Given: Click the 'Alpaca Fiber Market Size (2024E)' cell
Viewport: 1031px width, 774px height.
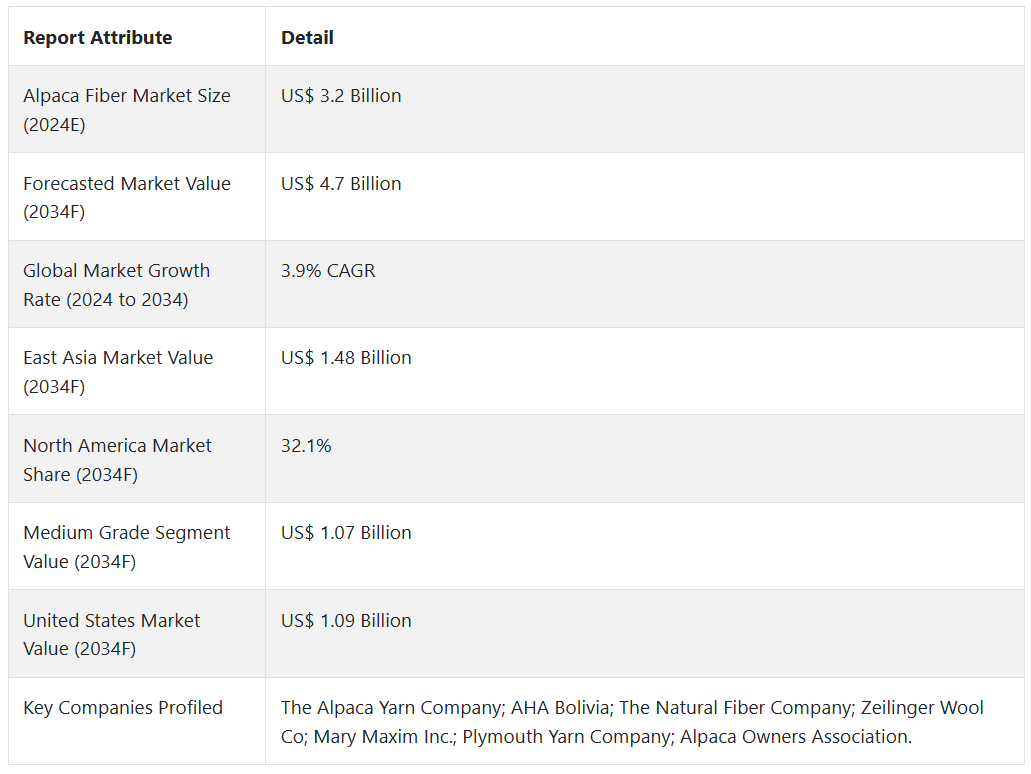Looking at the screenshot, I should 127,110.
